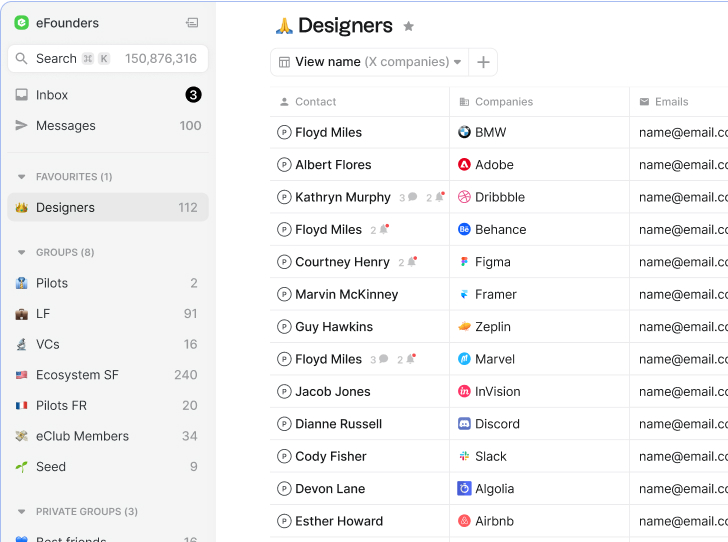
Task: Open the Pilots FR group
Action: (108, 405)
